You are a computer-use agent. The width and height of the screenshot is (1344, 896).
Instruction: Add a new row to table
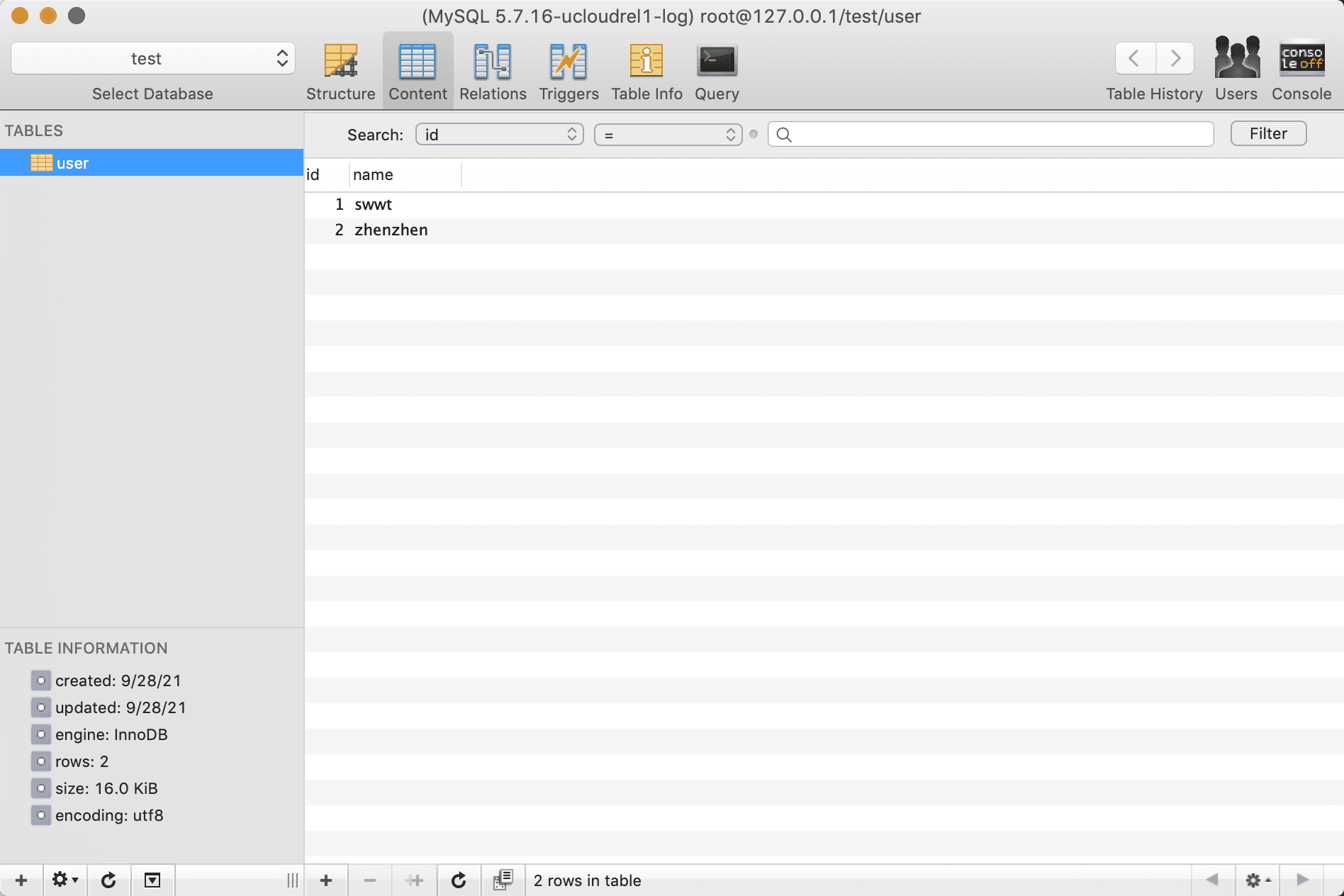point(326,880)
